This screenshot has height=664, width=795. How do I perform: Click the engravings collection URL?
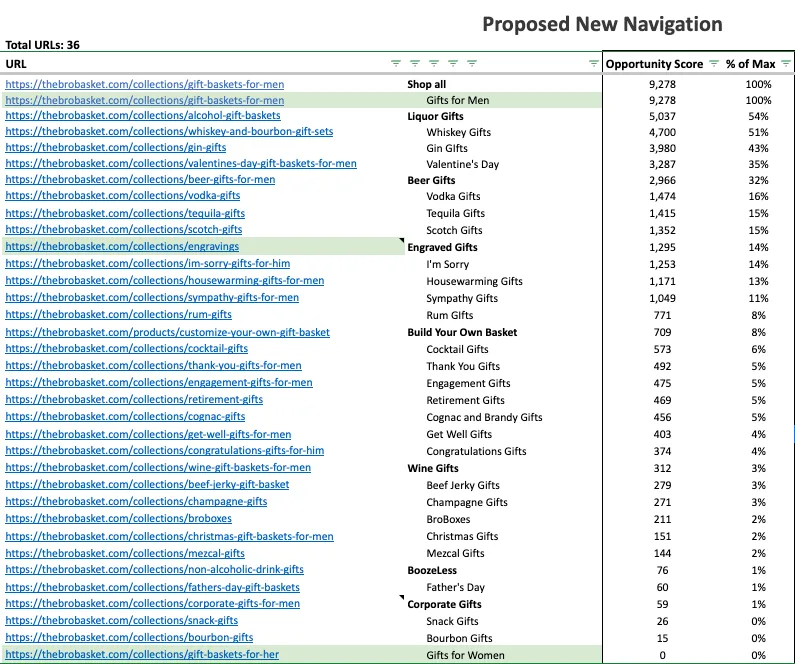pyautogui.click(x=122, y=247)
